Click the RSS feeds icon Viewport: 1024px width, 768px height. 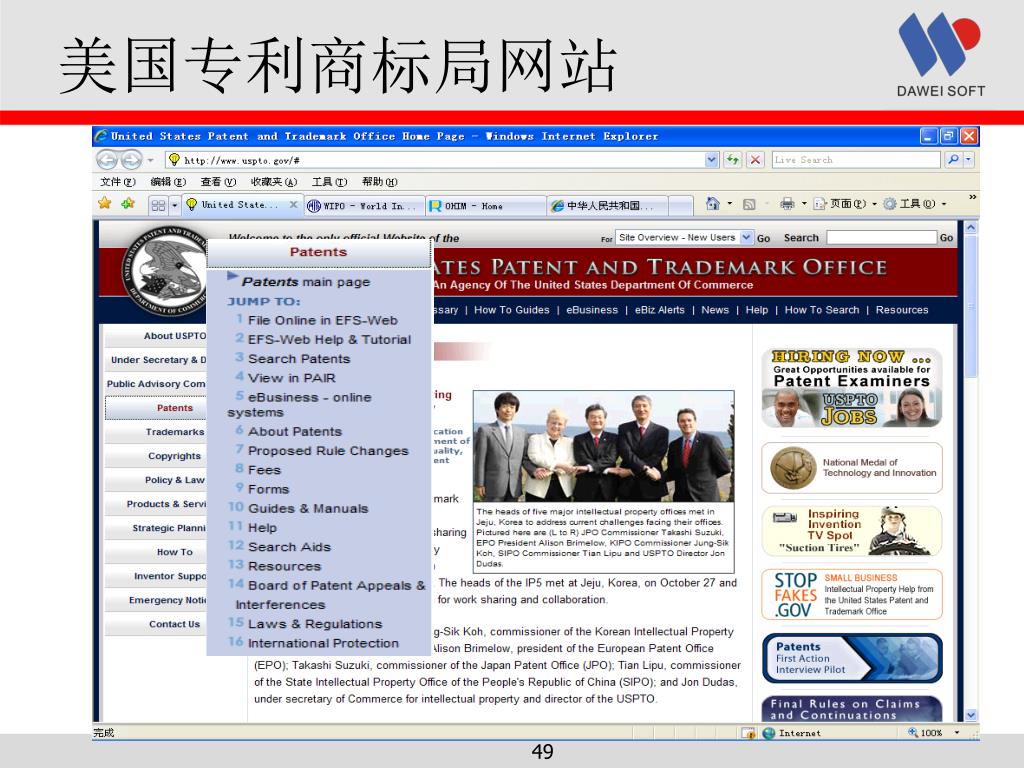click(749, 204)
